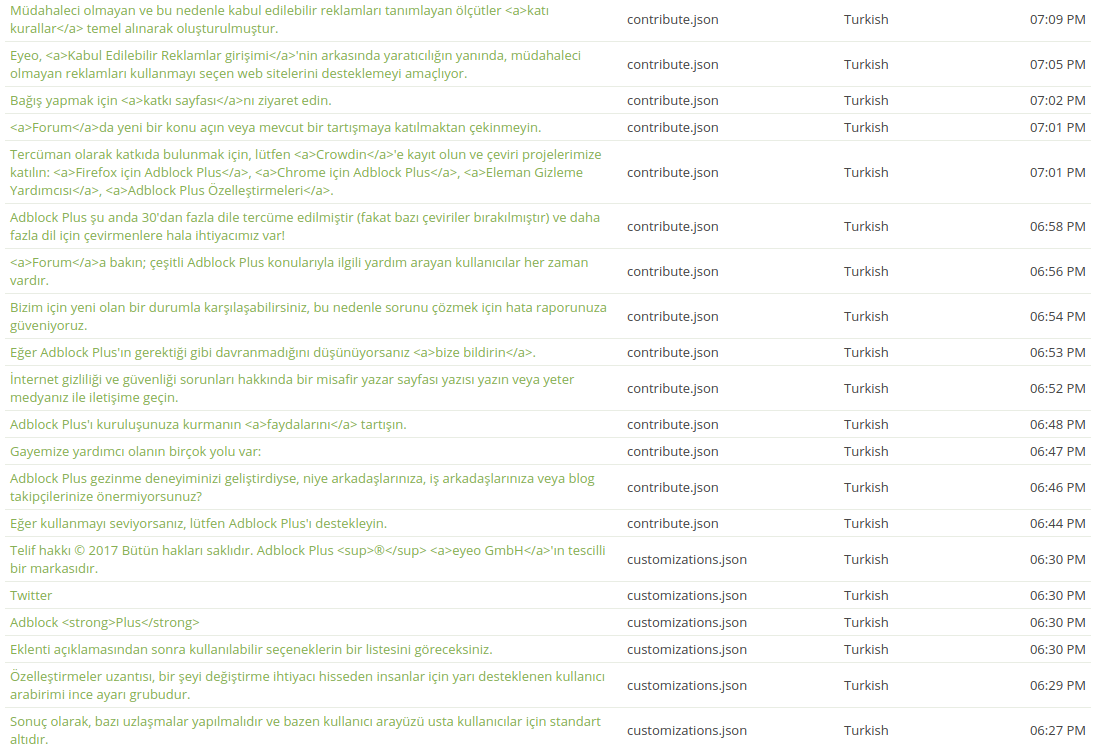Click Turkish in the 06:27 PM row
Screen dimensions: 1115x749
[866, 730]
